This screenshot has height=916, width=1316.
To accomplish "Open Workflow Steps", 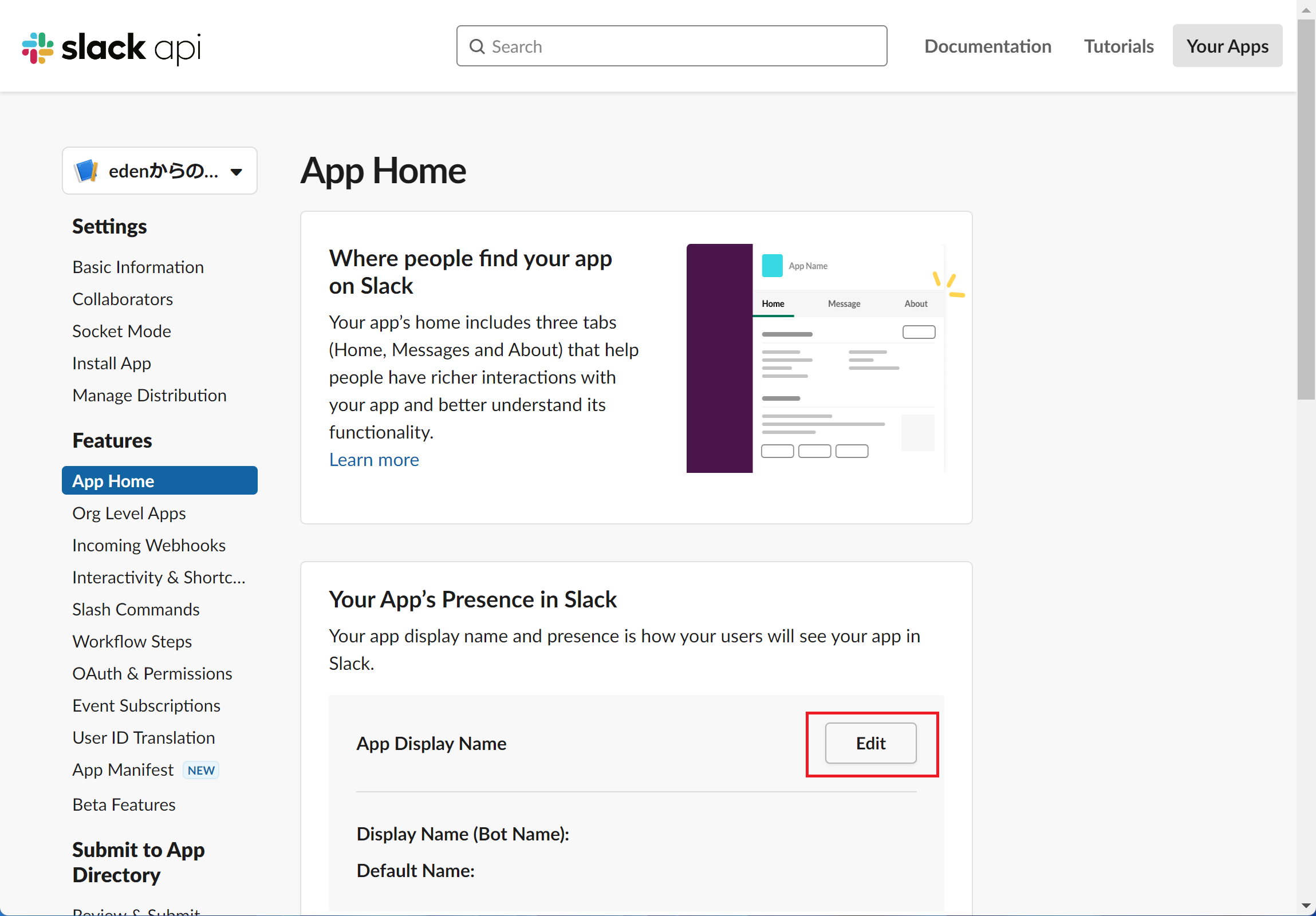I will tap(132, 642).
